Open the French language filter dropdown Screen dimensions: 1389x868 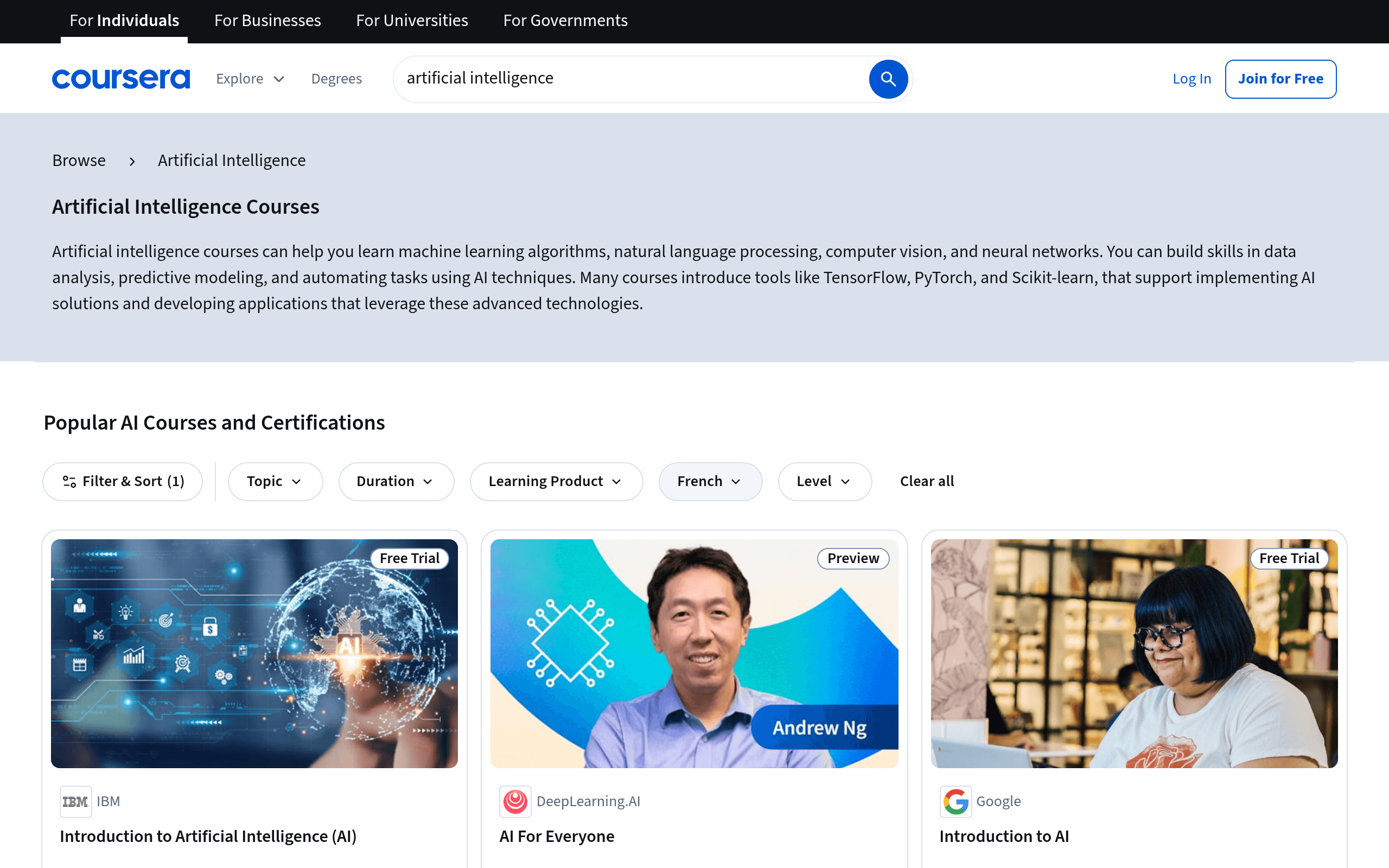(710, 481)
